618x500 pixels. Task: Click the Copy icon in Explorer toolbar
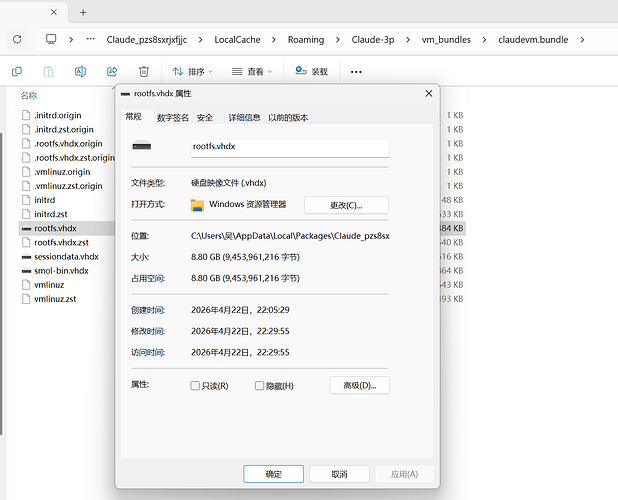pos(17,71)
